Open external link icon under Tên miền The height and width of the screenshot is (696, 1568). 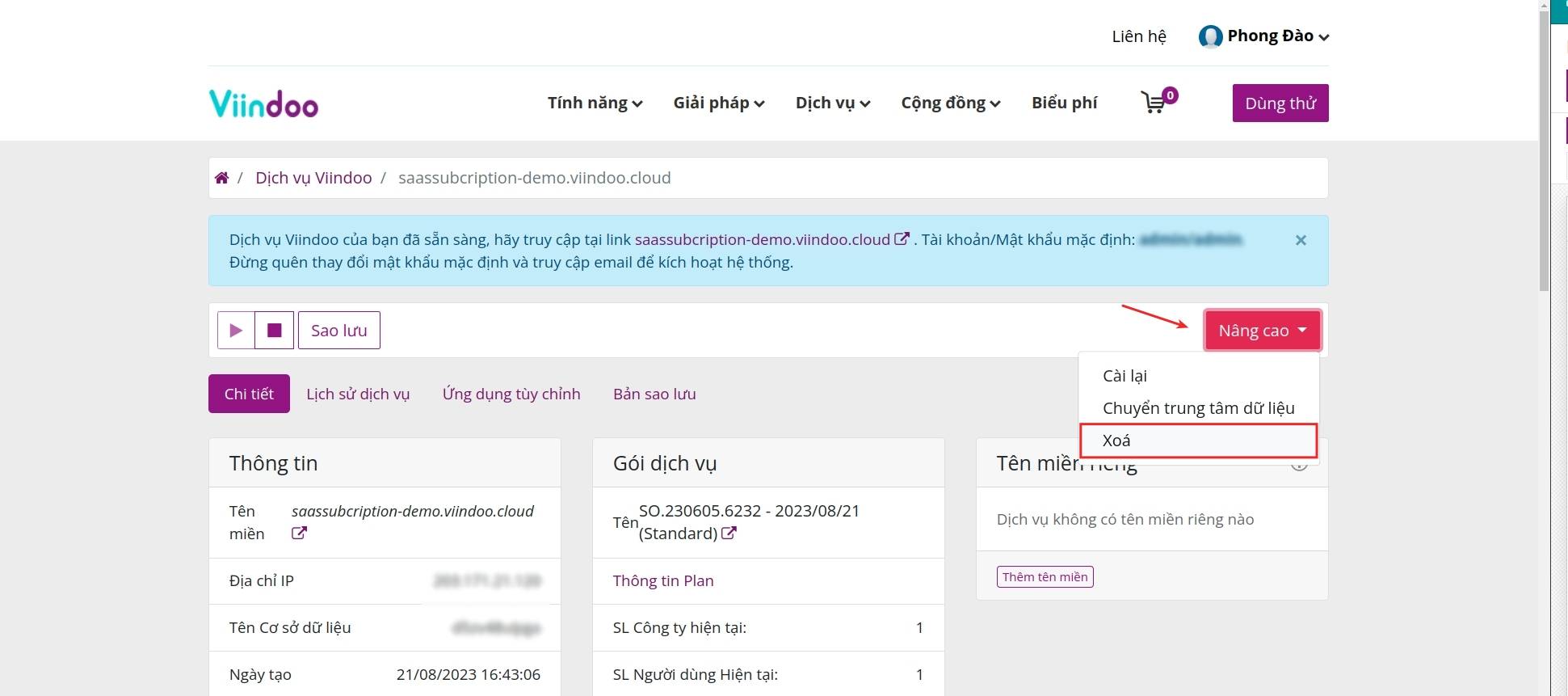click(x=299, y=534)
